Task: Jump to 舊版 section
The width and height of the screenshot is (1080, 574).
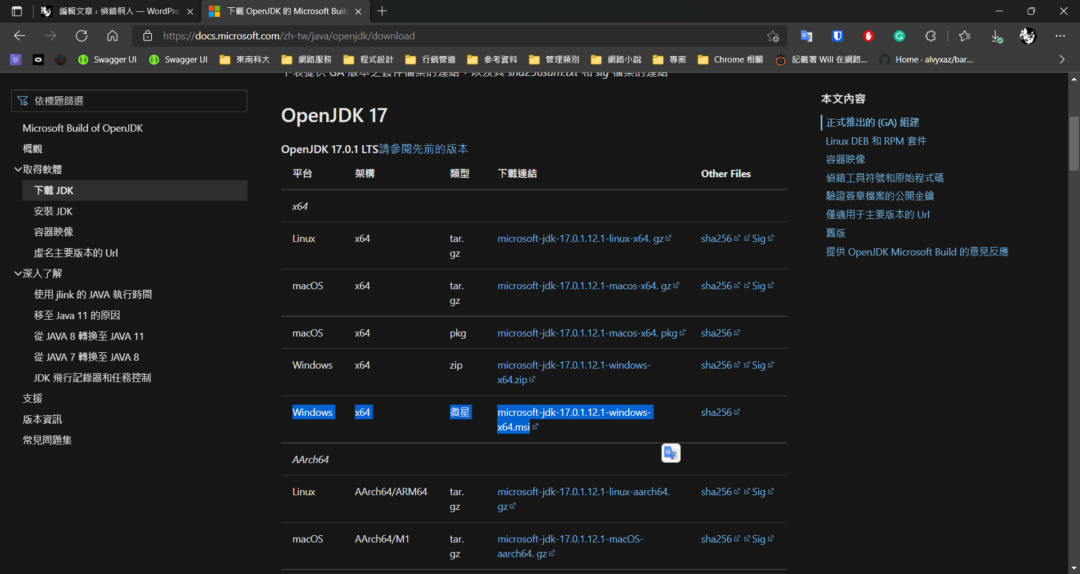Action: coord(835,234)
